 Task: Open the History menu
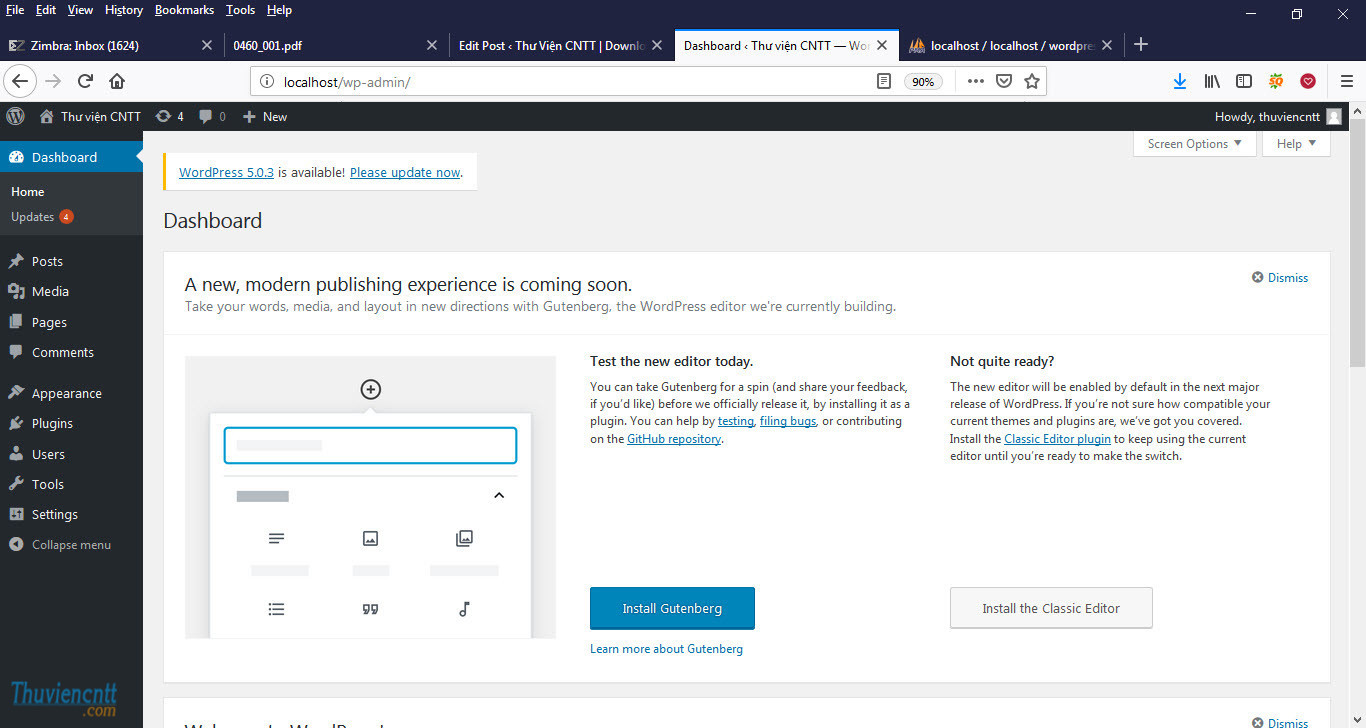coord(124,10)
